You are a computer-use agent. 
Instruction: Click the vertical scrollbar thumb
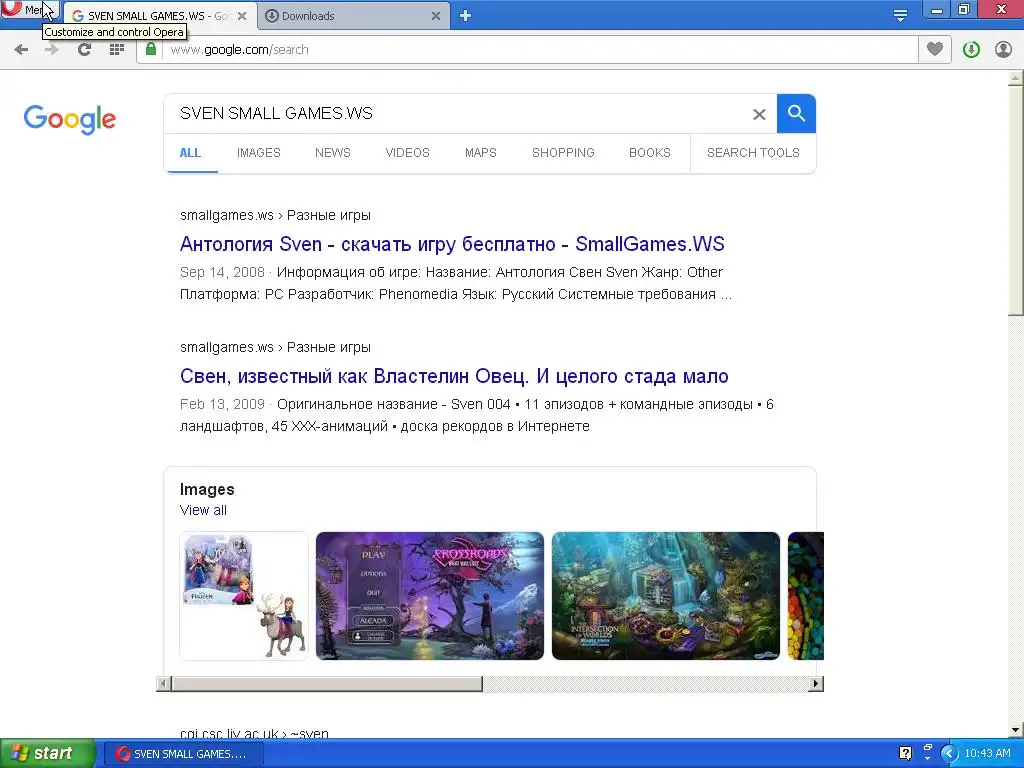(x=1016, y=201)
